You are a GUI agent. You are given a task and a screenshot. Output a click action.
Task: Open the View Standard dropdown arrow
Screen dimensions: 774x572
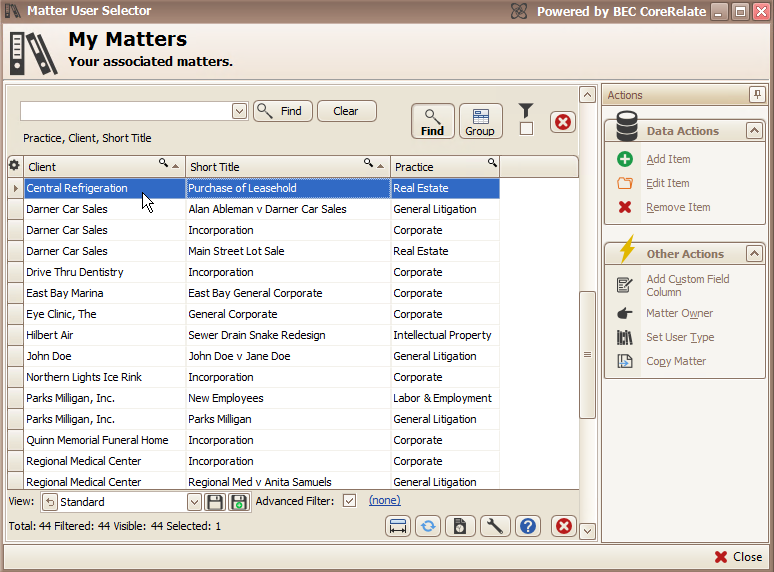pyautogui.click(x=194, y=502)
